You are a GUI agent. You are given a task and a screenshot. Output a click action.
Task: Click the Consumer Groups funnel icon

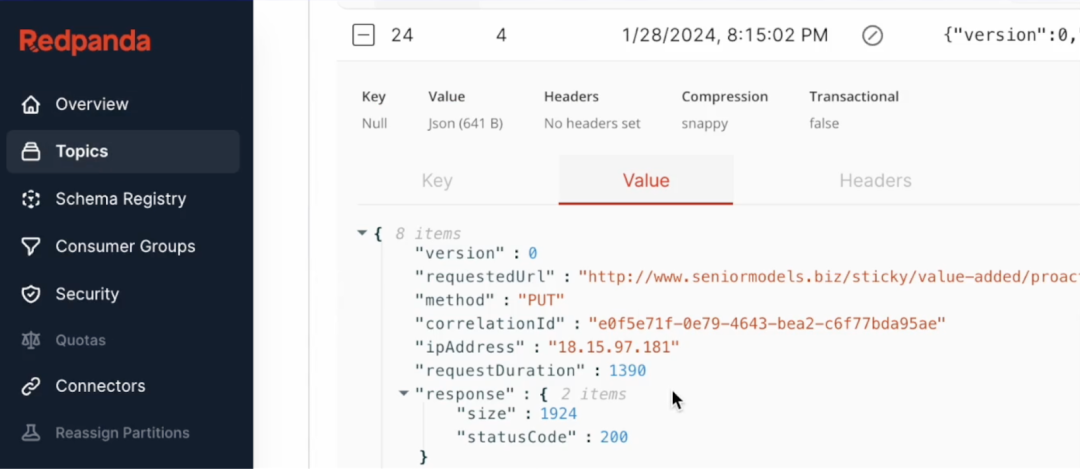tap(31, 246)
